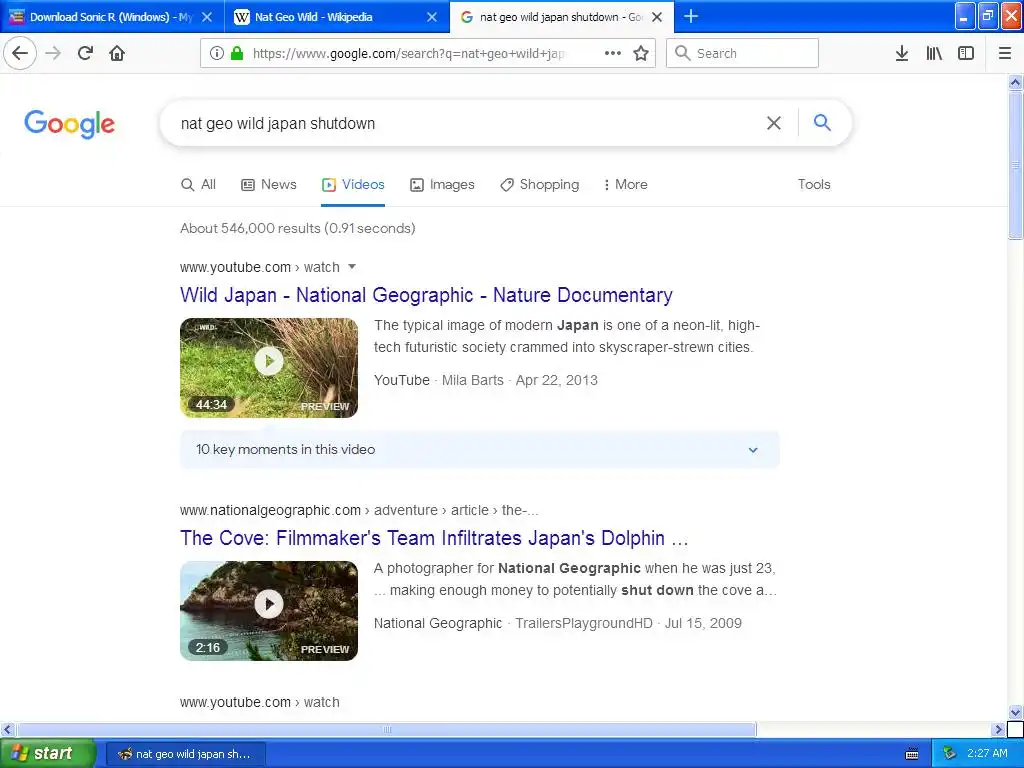Click the TrailersPlaygroundHD uploader name
This screenshot has width=1024, height=768.
click(x=584, y=623)
